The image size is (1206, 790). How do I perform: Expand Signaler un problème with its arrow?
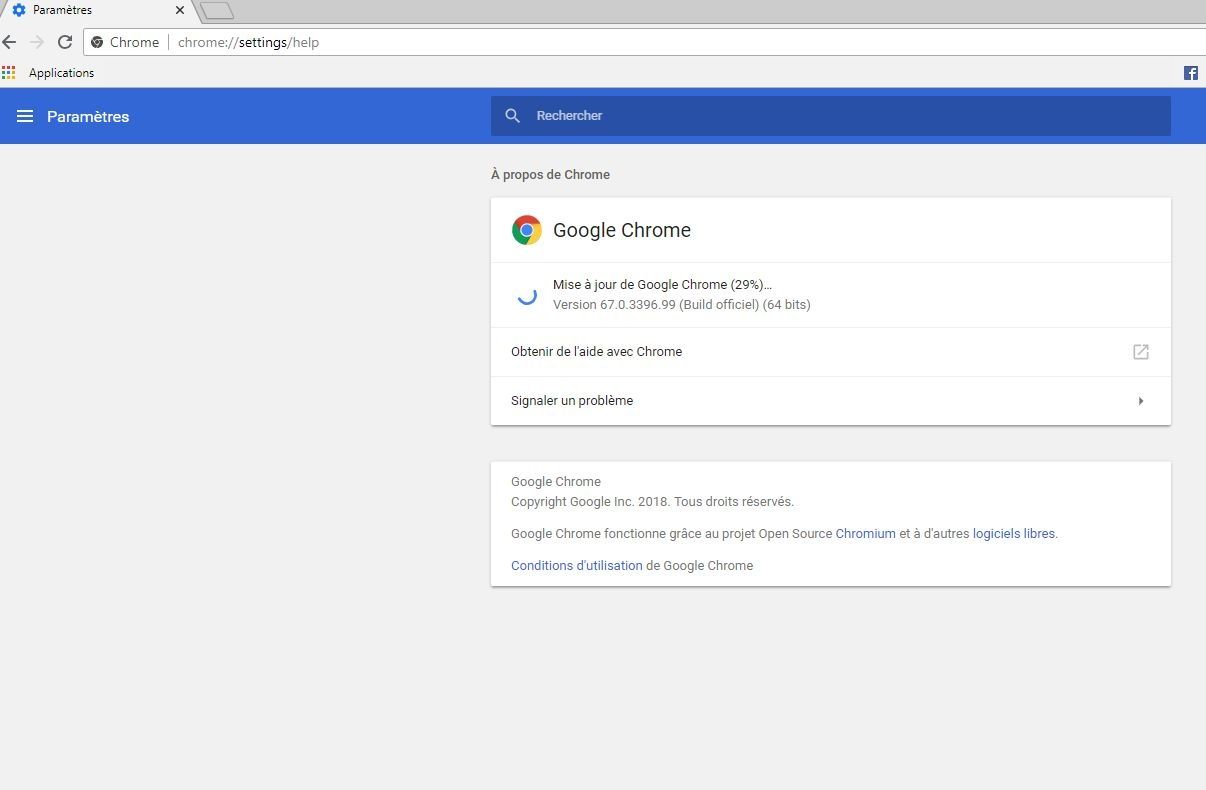(x=1141, y=401)
